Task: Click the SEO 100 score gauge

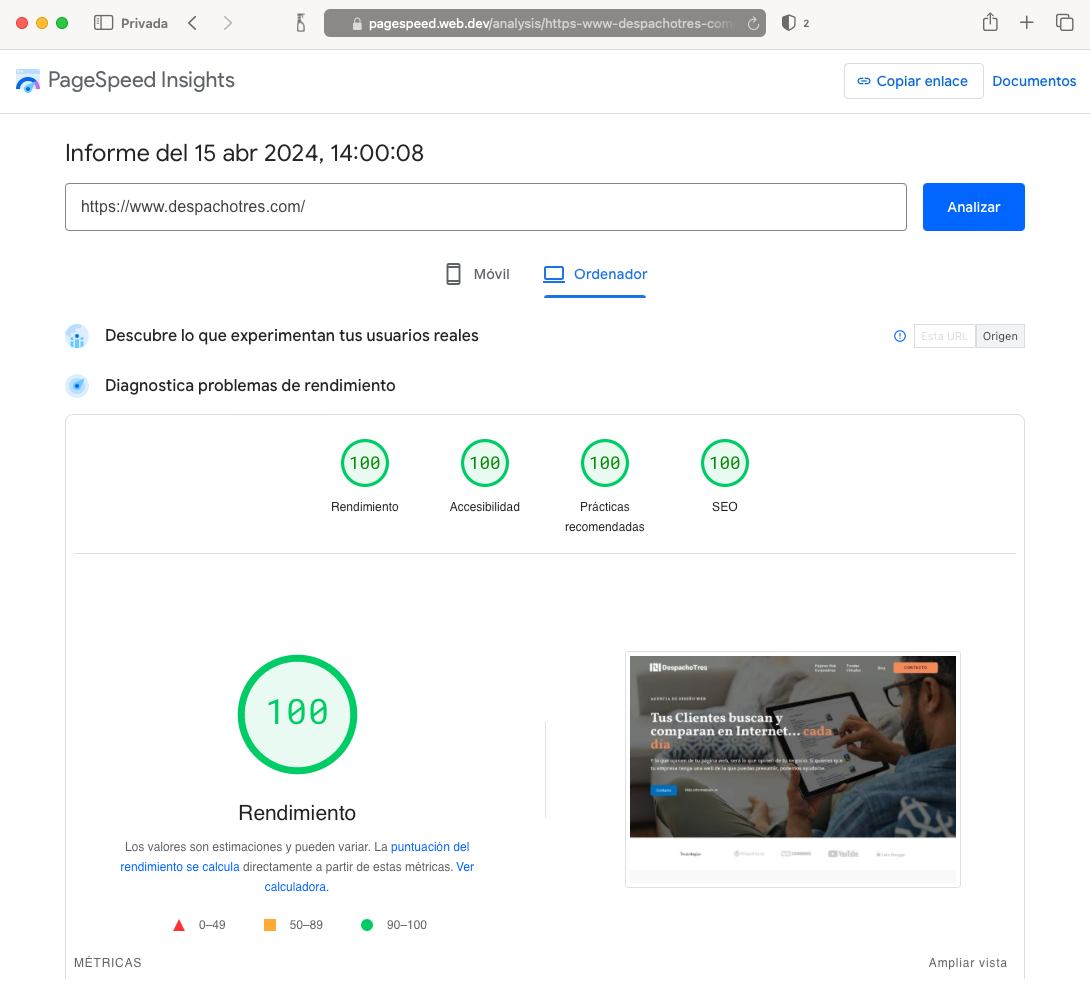Action: point(724,463)
